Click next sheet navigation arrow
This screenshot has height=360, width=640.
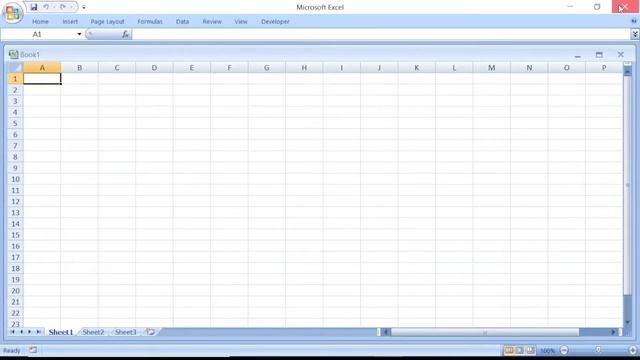pyautogui.click(x=29, y=332)
